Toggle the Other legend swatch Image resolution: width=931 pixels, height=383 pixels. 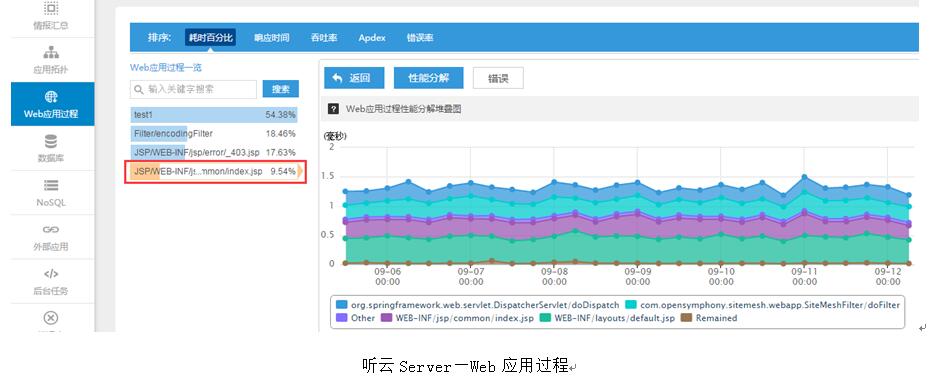pyautogui.click(x=341, y=318)
